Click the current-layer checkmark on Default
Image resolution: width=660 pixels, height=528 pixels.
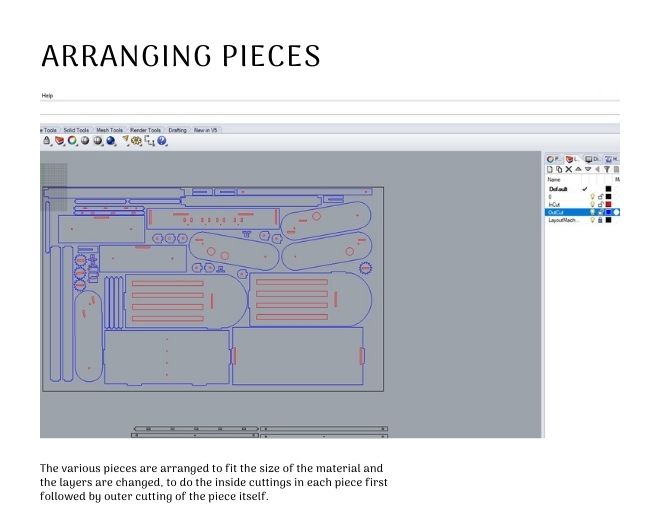coord(585,189)
